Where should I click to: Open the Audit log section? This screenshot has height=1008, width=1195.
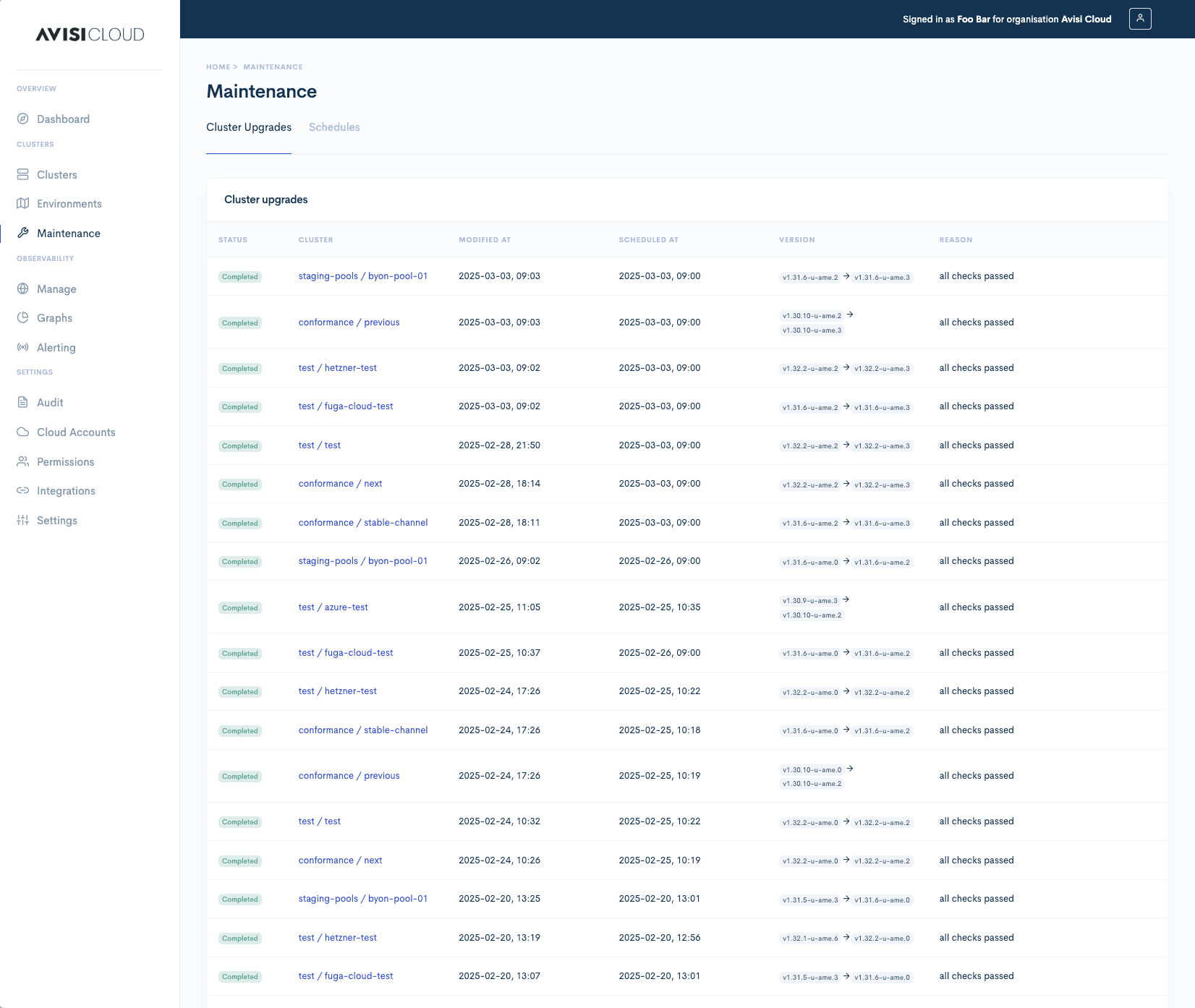[x=50, y=402]
